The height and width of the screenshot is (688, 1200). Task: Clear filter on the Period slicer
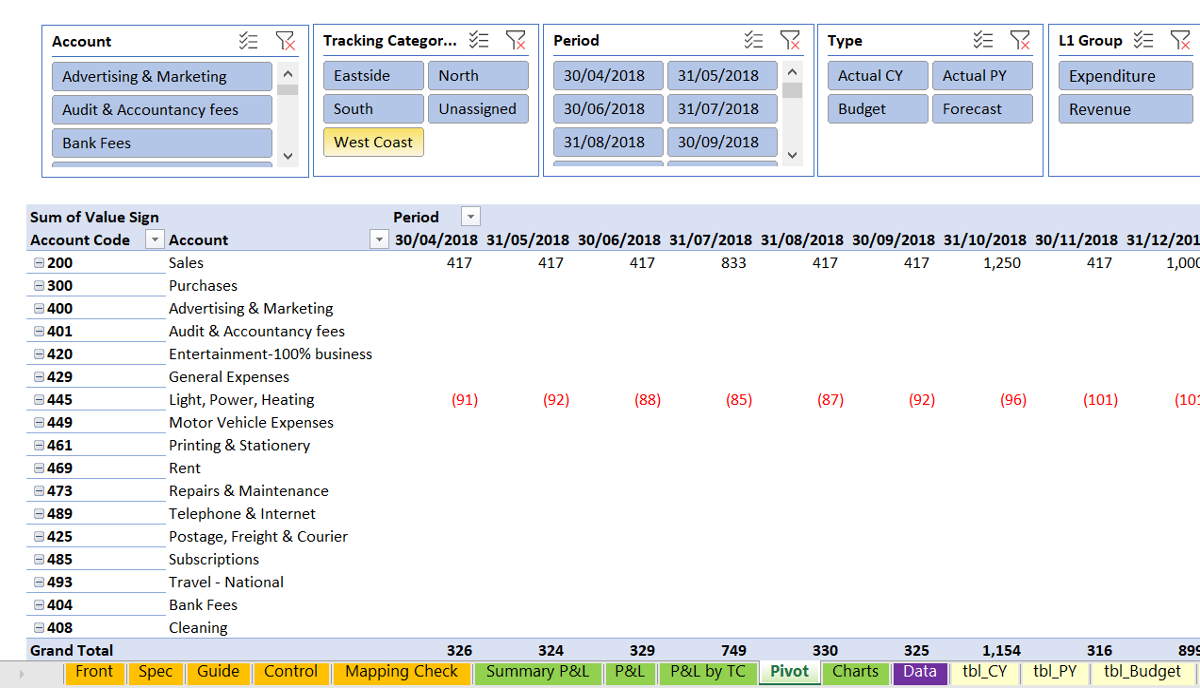(x=790, y=40)
